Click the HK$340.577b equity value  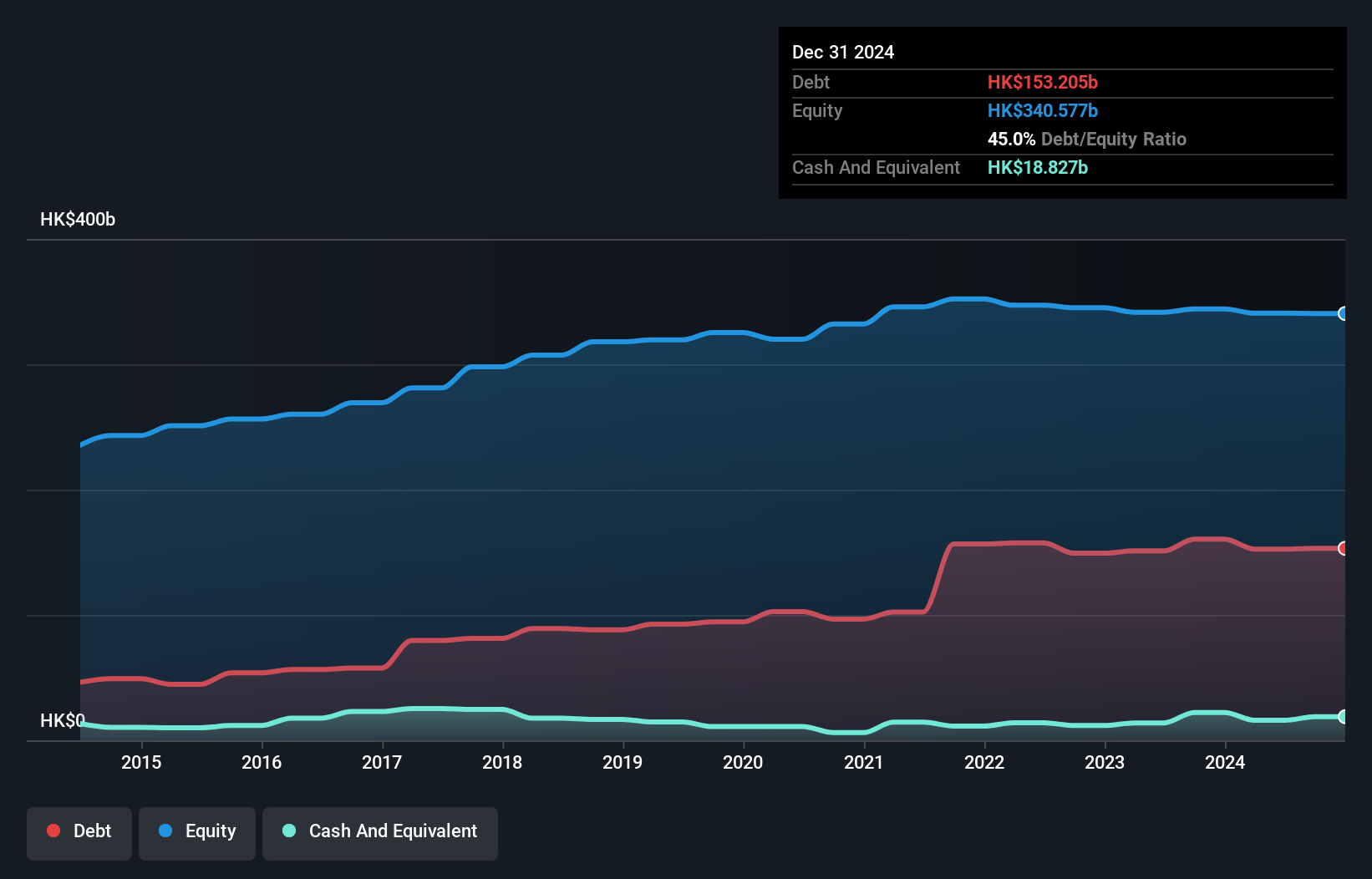[x=1043, y=110]
